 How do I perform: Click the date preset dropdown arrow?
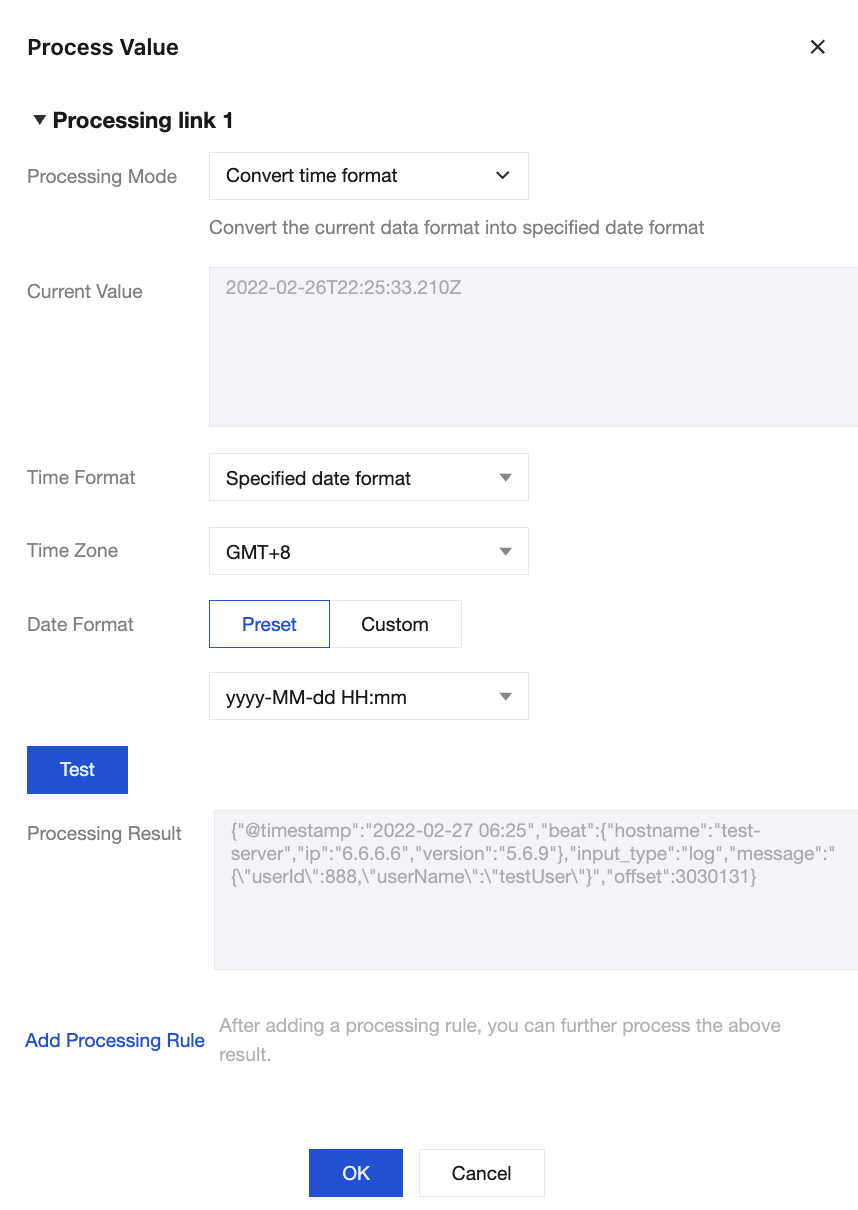505,697
